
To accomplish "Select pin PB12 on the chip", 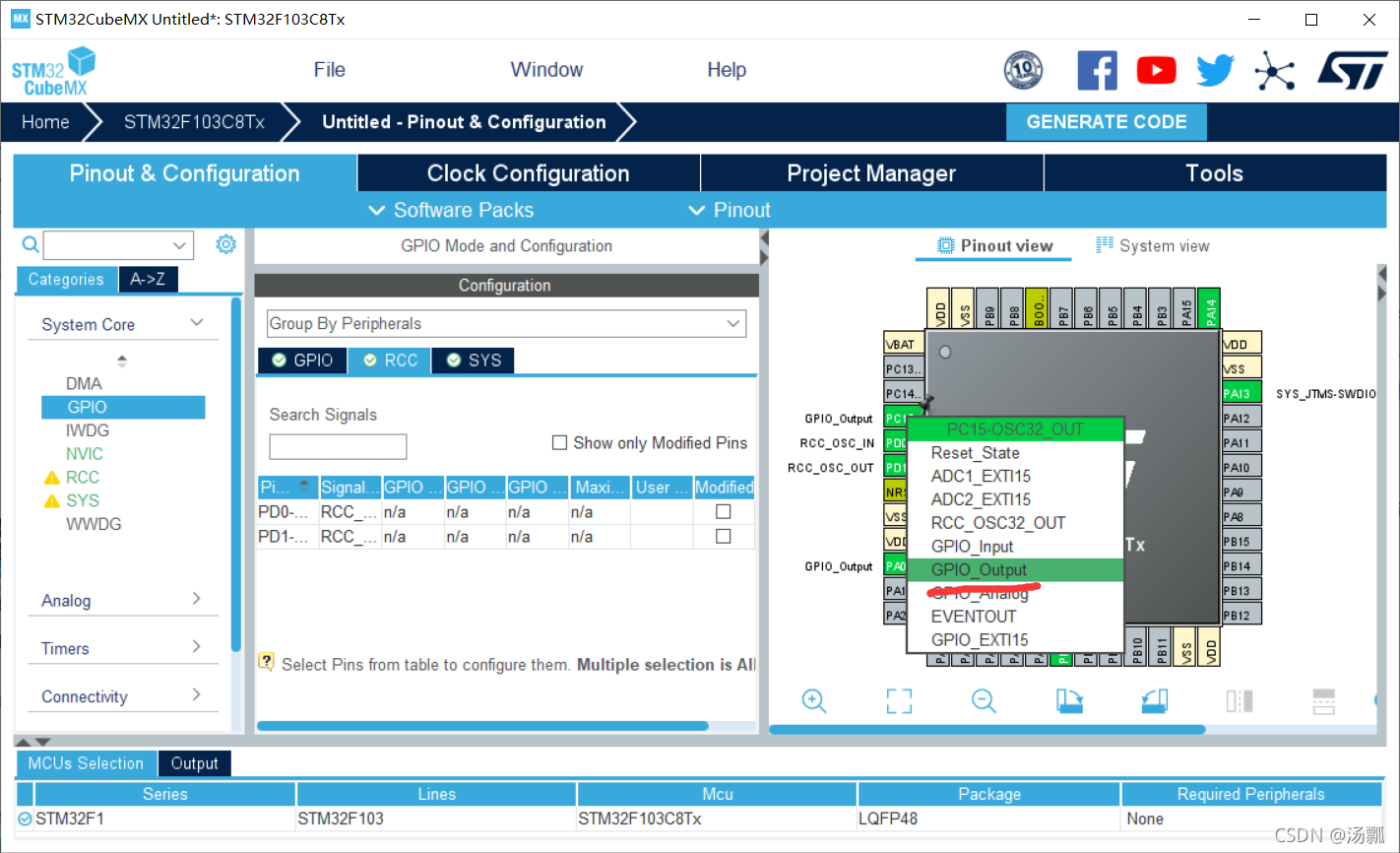I will point(1241,615).
